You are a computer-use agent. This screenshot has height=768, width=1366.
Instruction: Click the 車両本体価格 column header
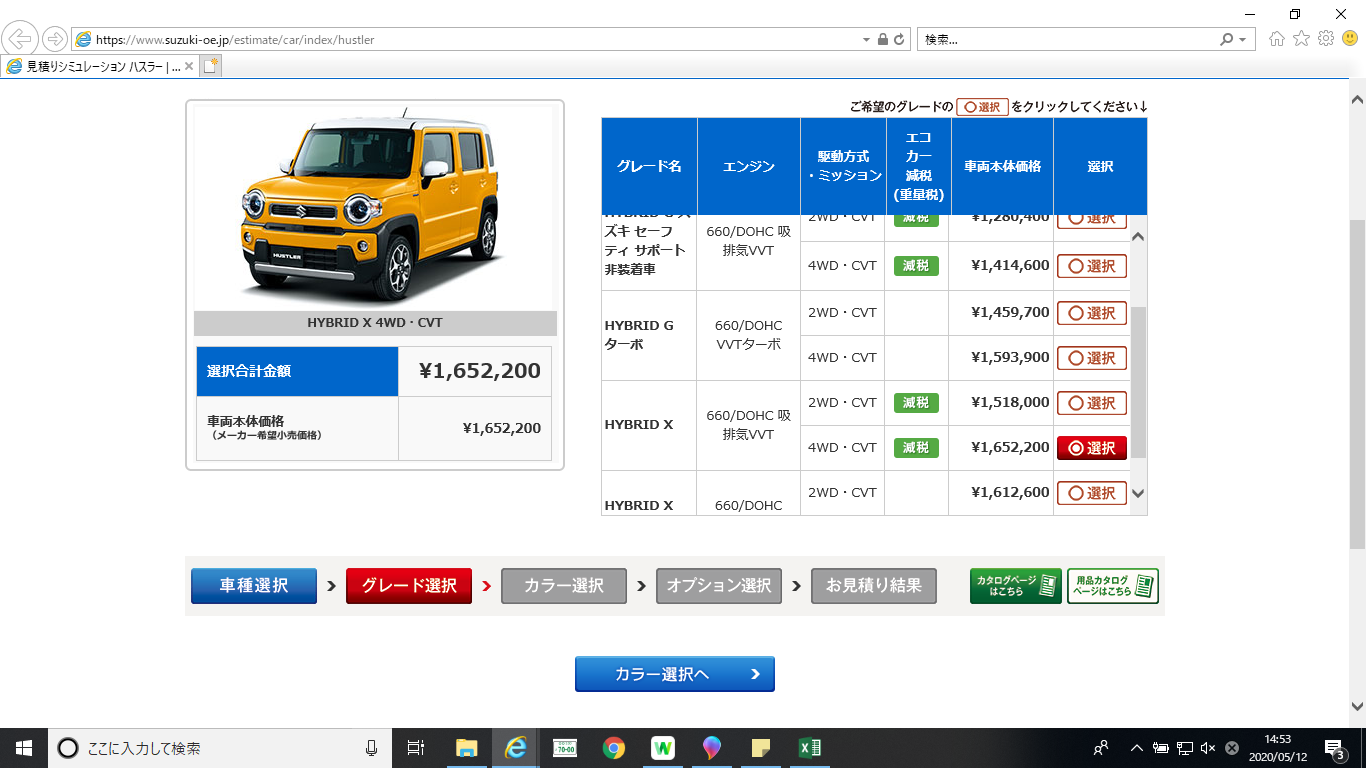(x=1002, y=167)
